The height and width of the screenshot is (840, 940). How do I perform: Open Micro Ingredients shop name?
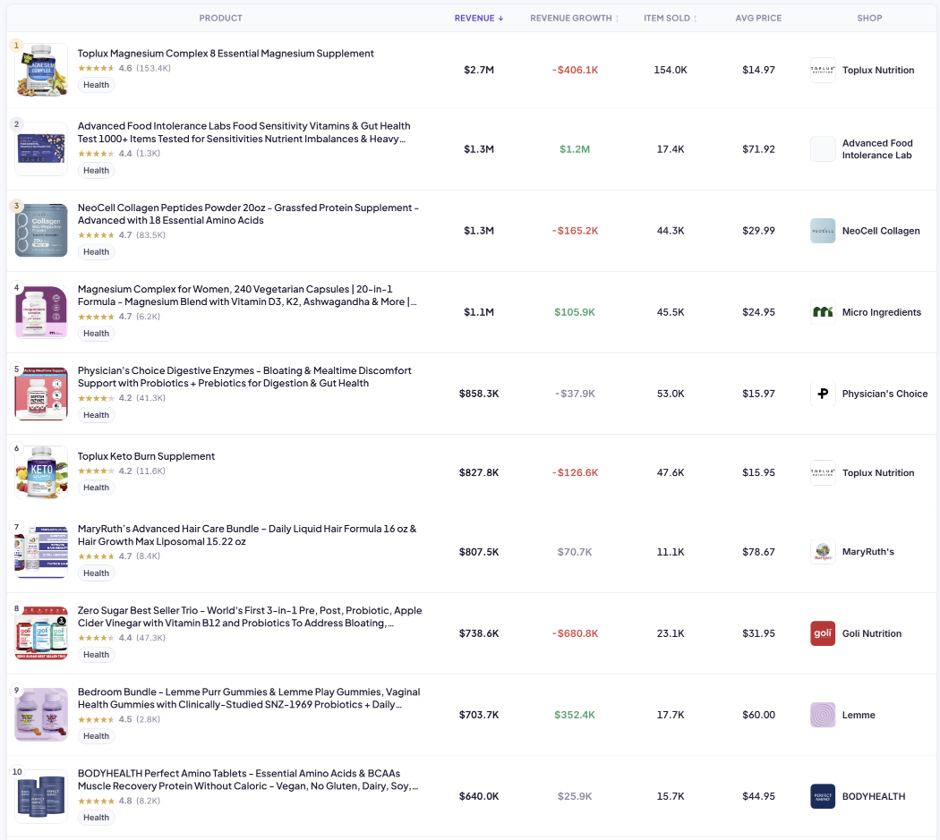[881, 312]
